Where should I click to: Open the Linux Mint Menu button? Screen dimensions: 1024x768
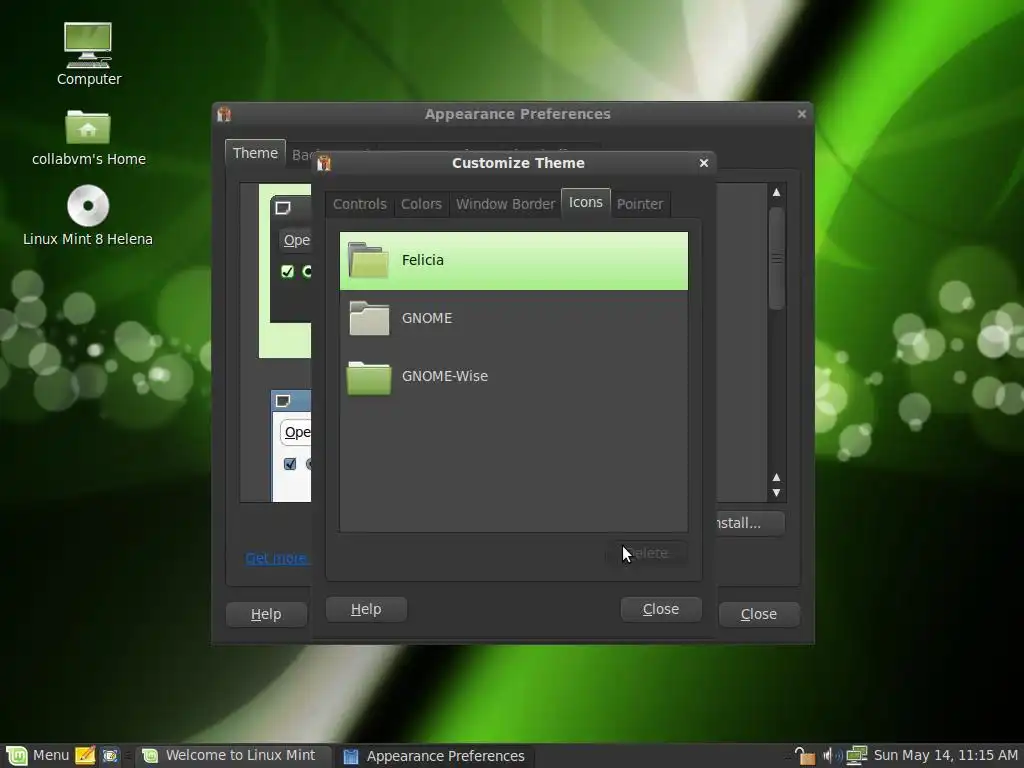(x=37, y=756)
